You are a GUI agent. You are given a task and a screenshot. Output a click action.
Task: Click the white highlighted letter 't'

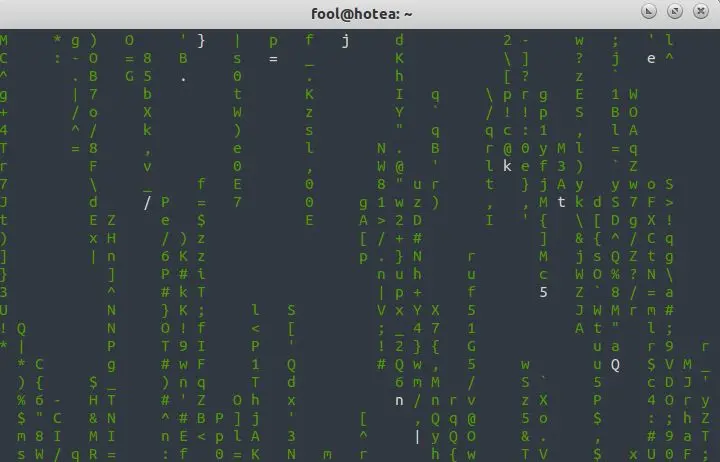561,202
